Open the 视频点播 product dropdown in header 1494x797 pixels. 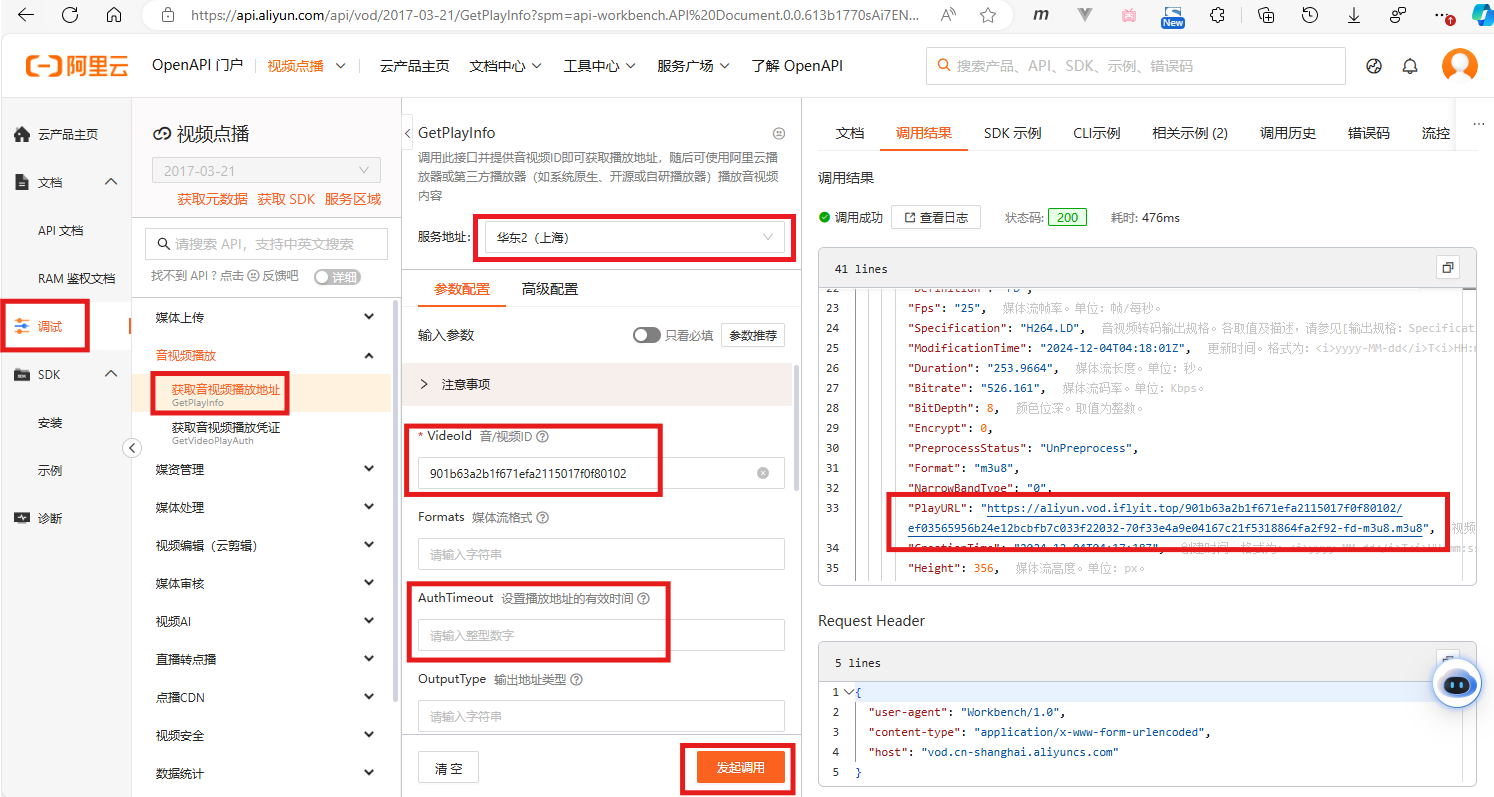(306, 66)
